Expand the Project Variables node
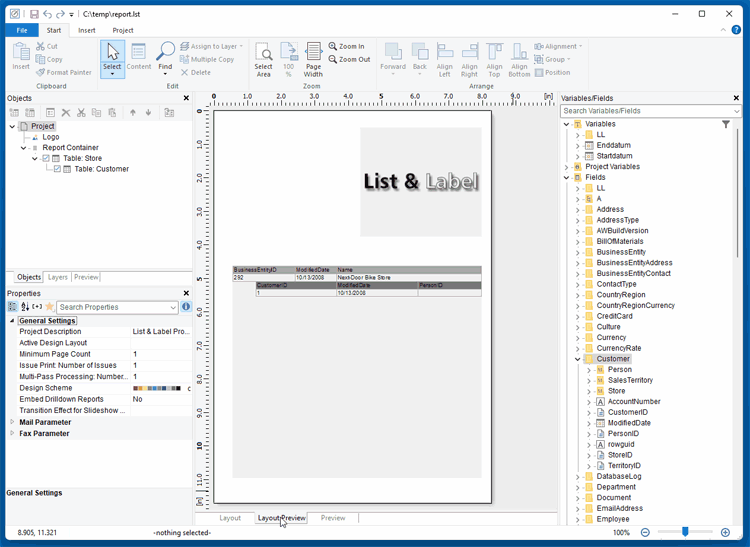Image resolution: width=750 pixels, height=547 pixels. 567,167
